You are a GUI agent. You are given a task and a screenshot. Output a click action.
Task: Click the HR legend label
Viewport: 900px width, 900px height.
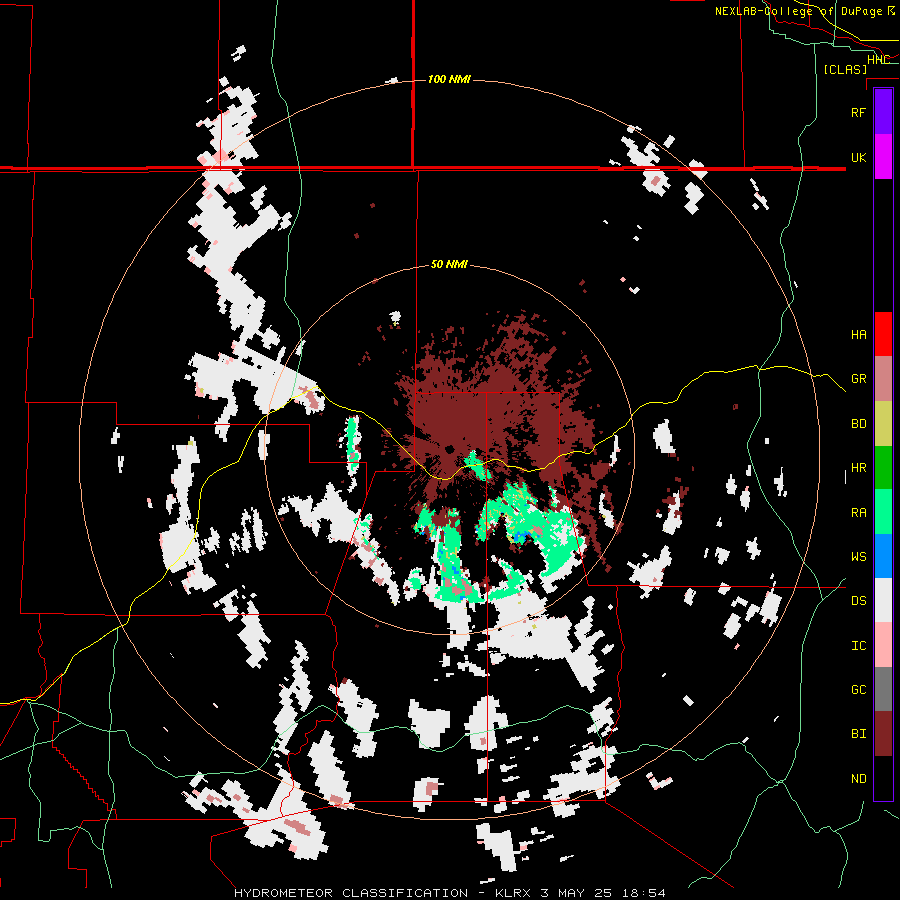[858, 468]
